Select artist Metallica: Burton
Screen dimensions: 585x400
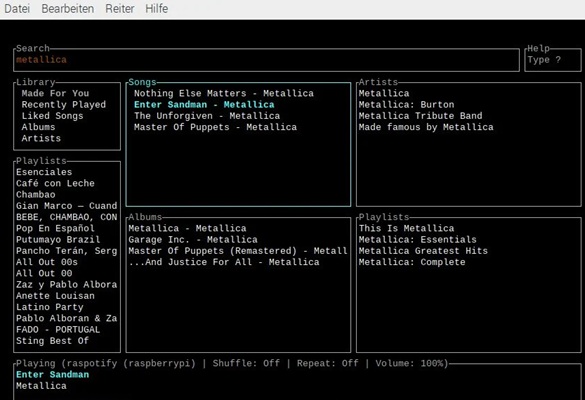[406, 104]
